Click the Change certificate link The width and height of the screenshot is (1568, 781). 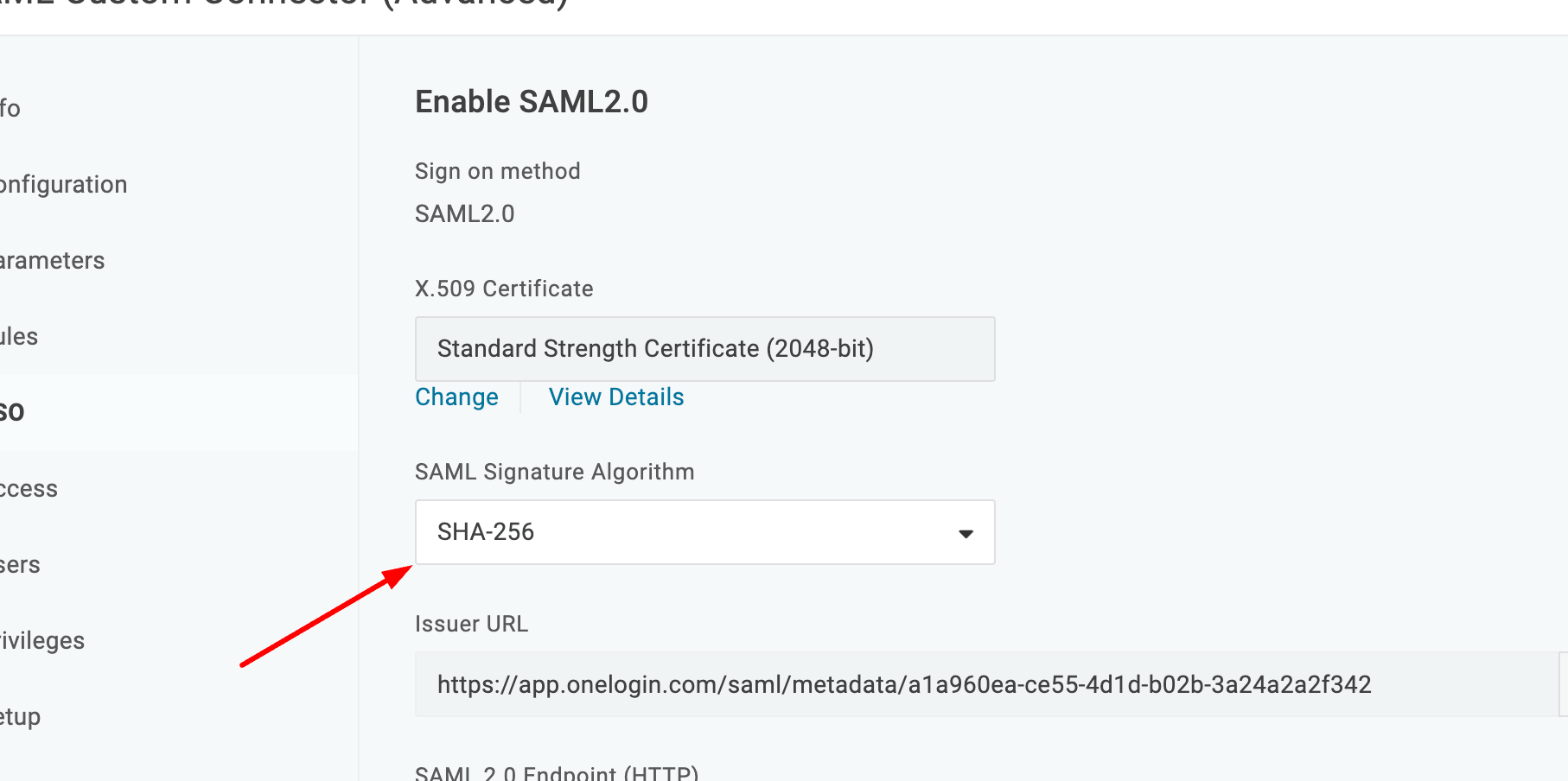tap(456, 397)
